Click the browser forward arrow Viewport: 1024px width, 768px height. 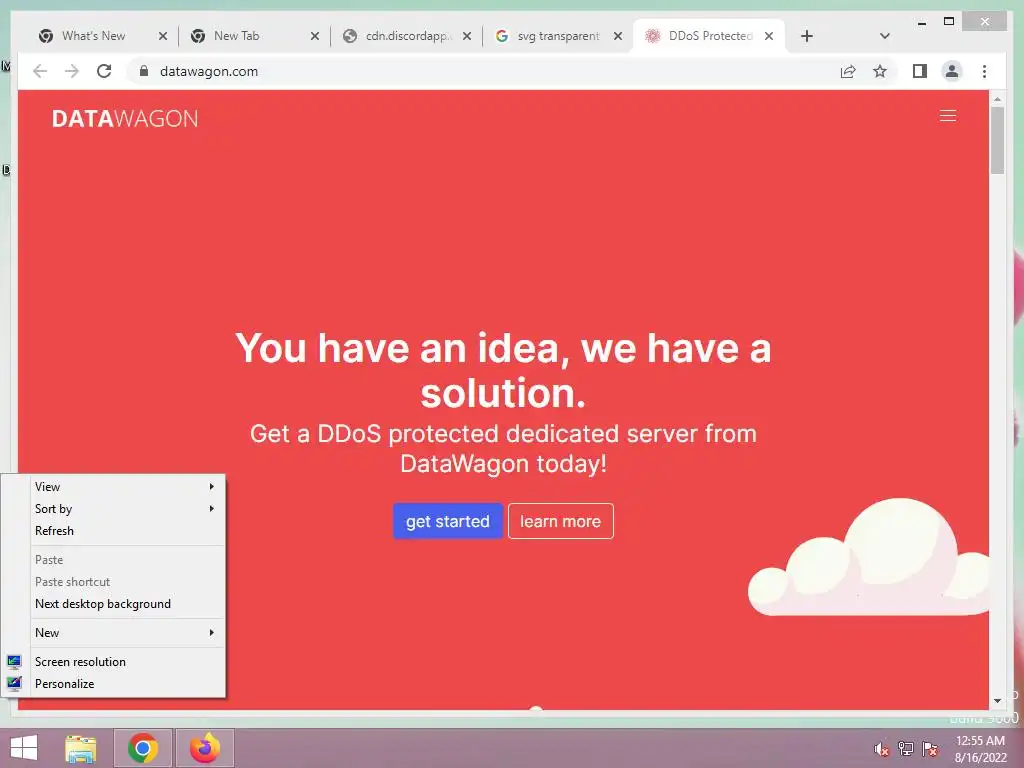(72, 71)
